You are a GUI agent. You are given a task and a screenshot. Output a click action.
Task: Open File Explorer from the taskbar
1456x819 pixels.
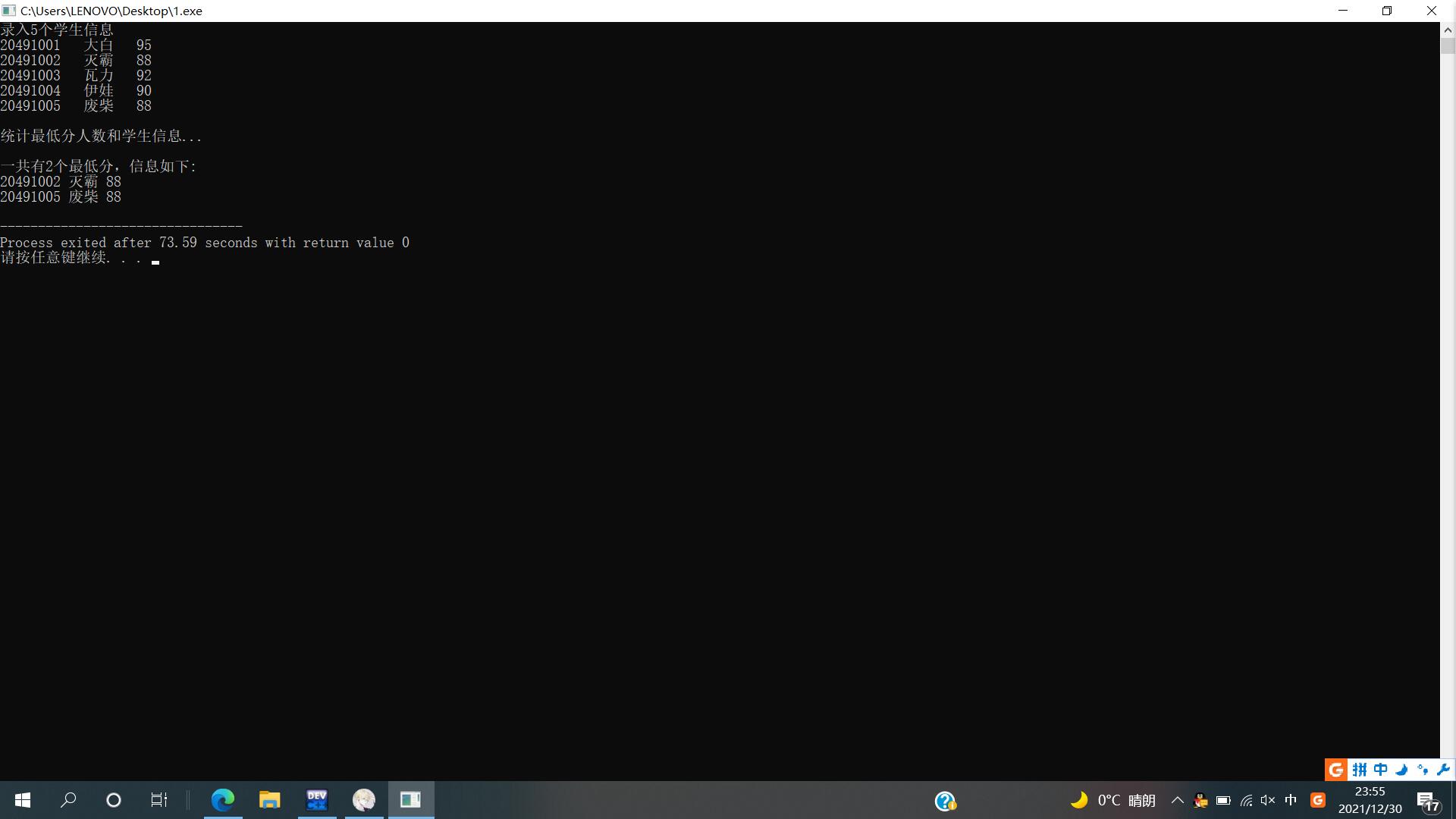click(x=269, y=800)
